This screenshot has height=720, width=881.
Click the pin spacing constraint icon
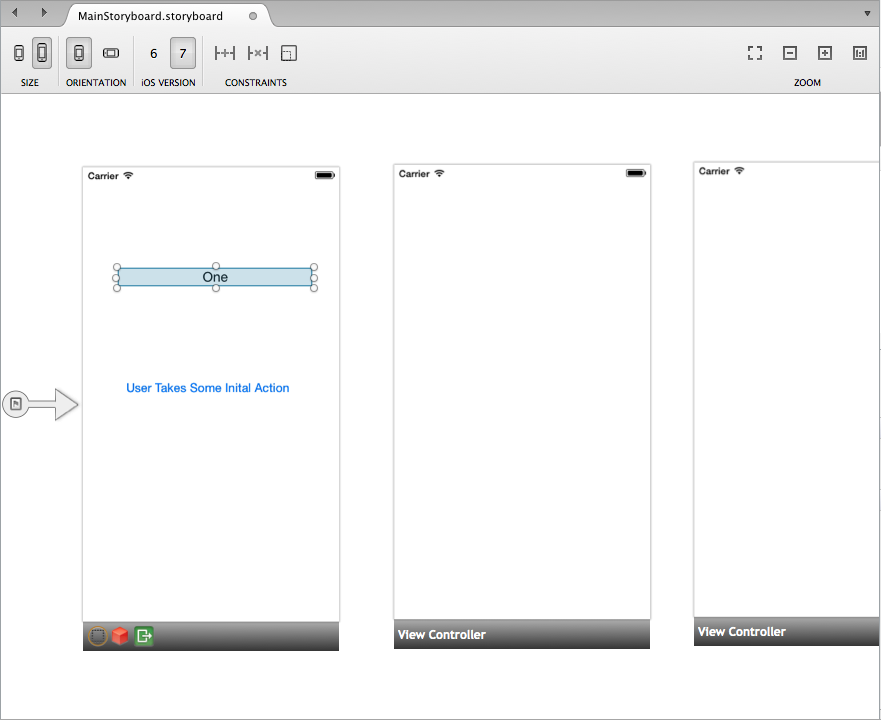224,52
